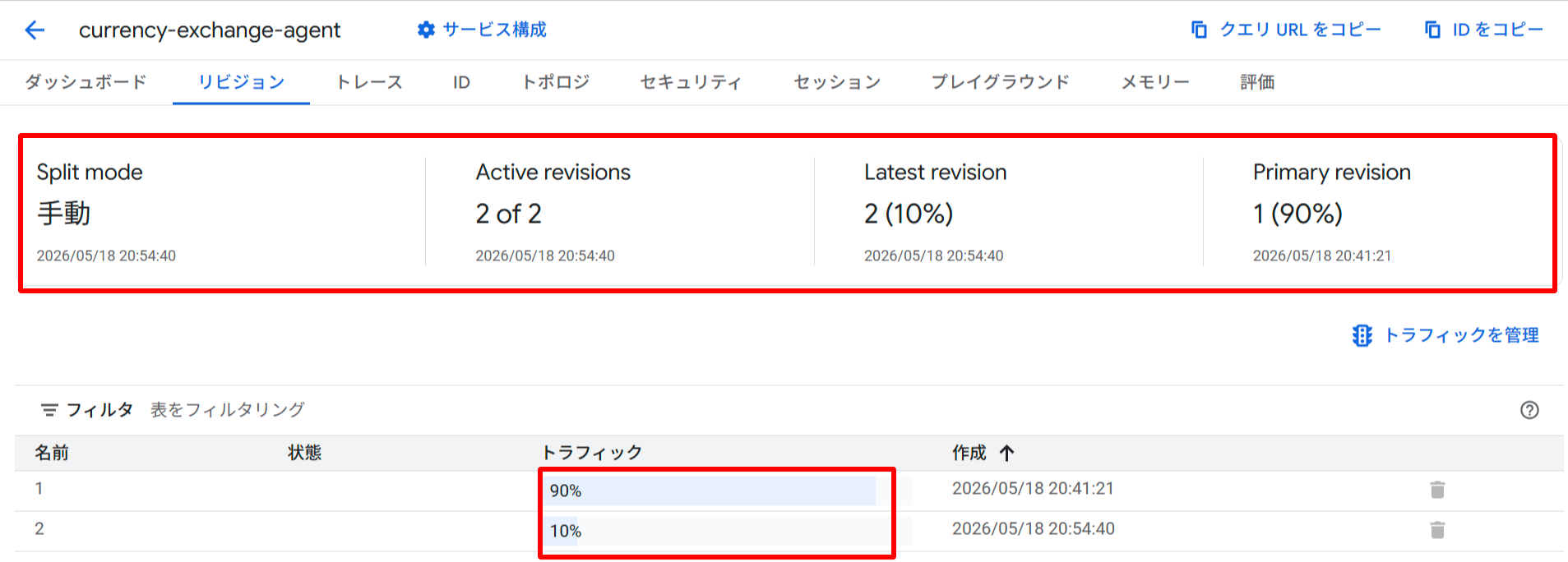Image resolution: width=1568 pixels, height=562 pixels.
Task: Click the 名前 column header
Action: [52, 453]
